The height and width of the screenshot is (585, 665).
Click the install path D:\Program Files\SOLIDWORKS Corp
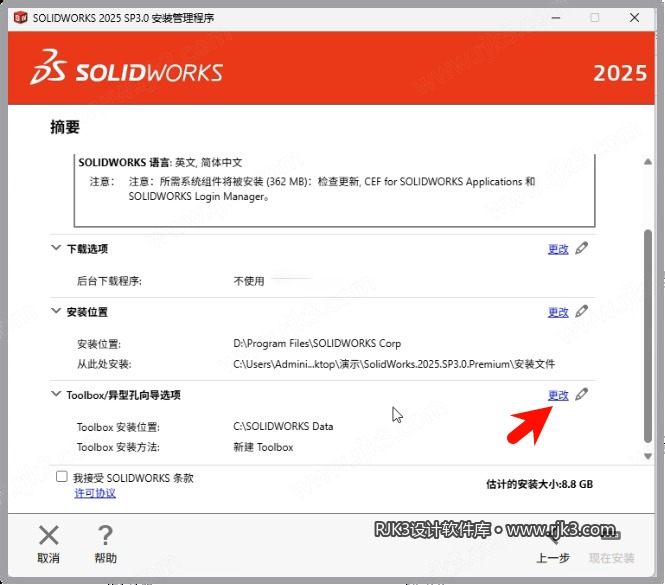pos(317,343)
